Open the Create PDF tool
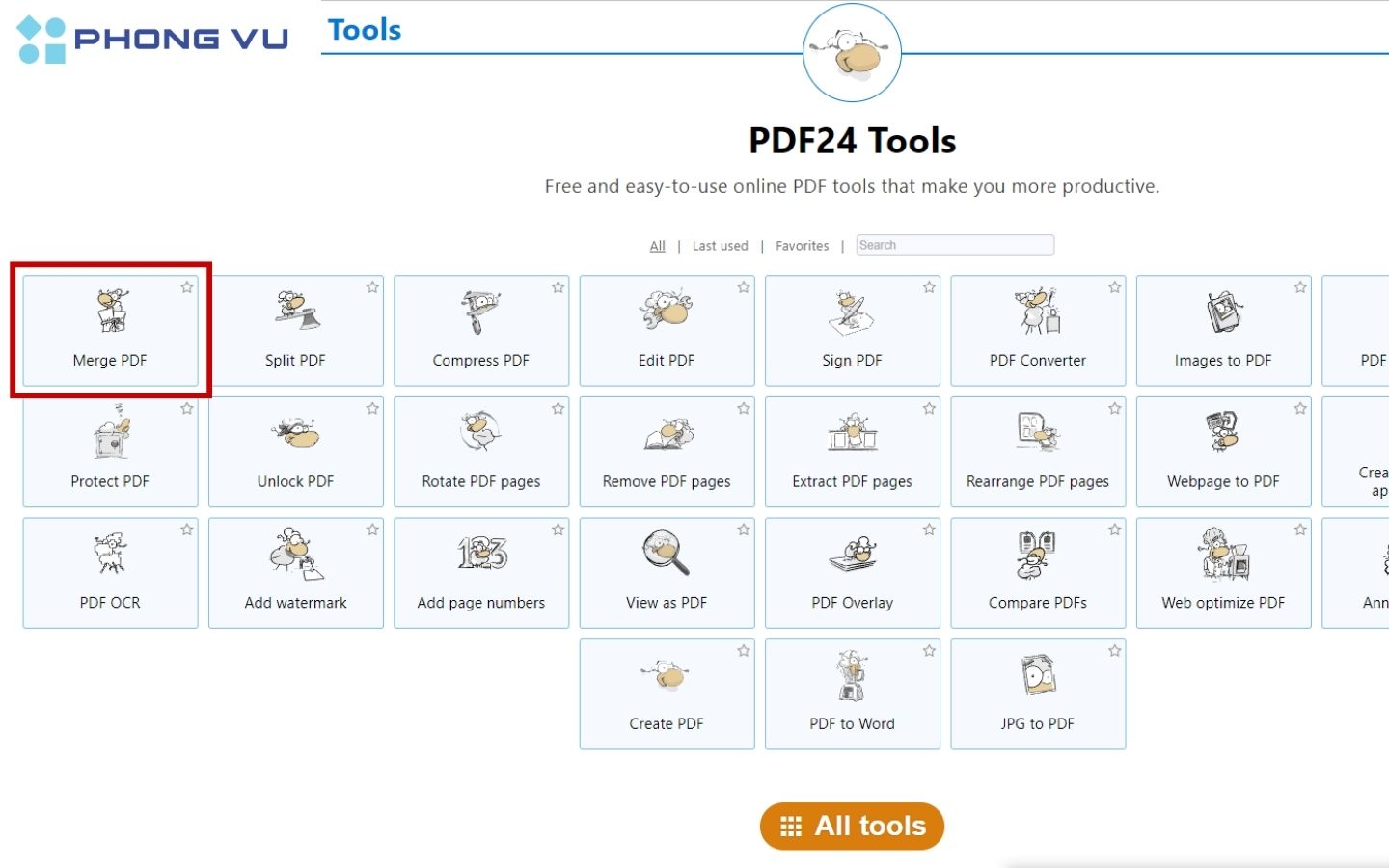Screen dimensions: 1389x868 click(x=667, y=694)
